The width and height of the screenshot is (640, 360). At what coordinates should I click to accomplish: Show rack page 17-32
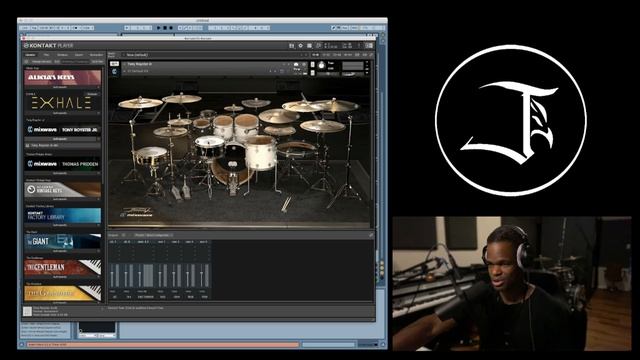tap(326, 55)
